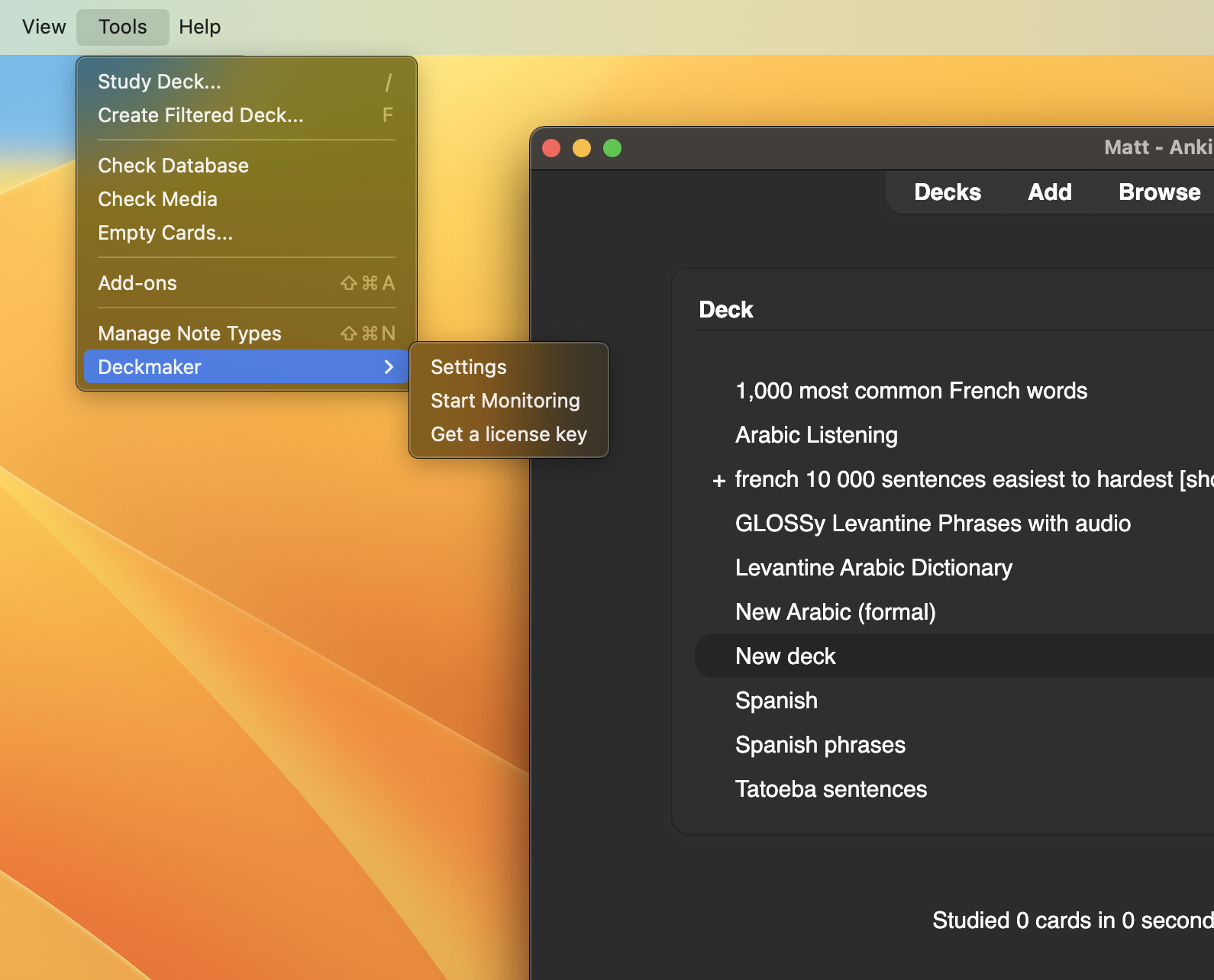Select Start Monitoring in Deckmaker submenu
Image resolution: width=1214 pixels, height=980 pixels.
pyautogui.click(x=505, y=401)
